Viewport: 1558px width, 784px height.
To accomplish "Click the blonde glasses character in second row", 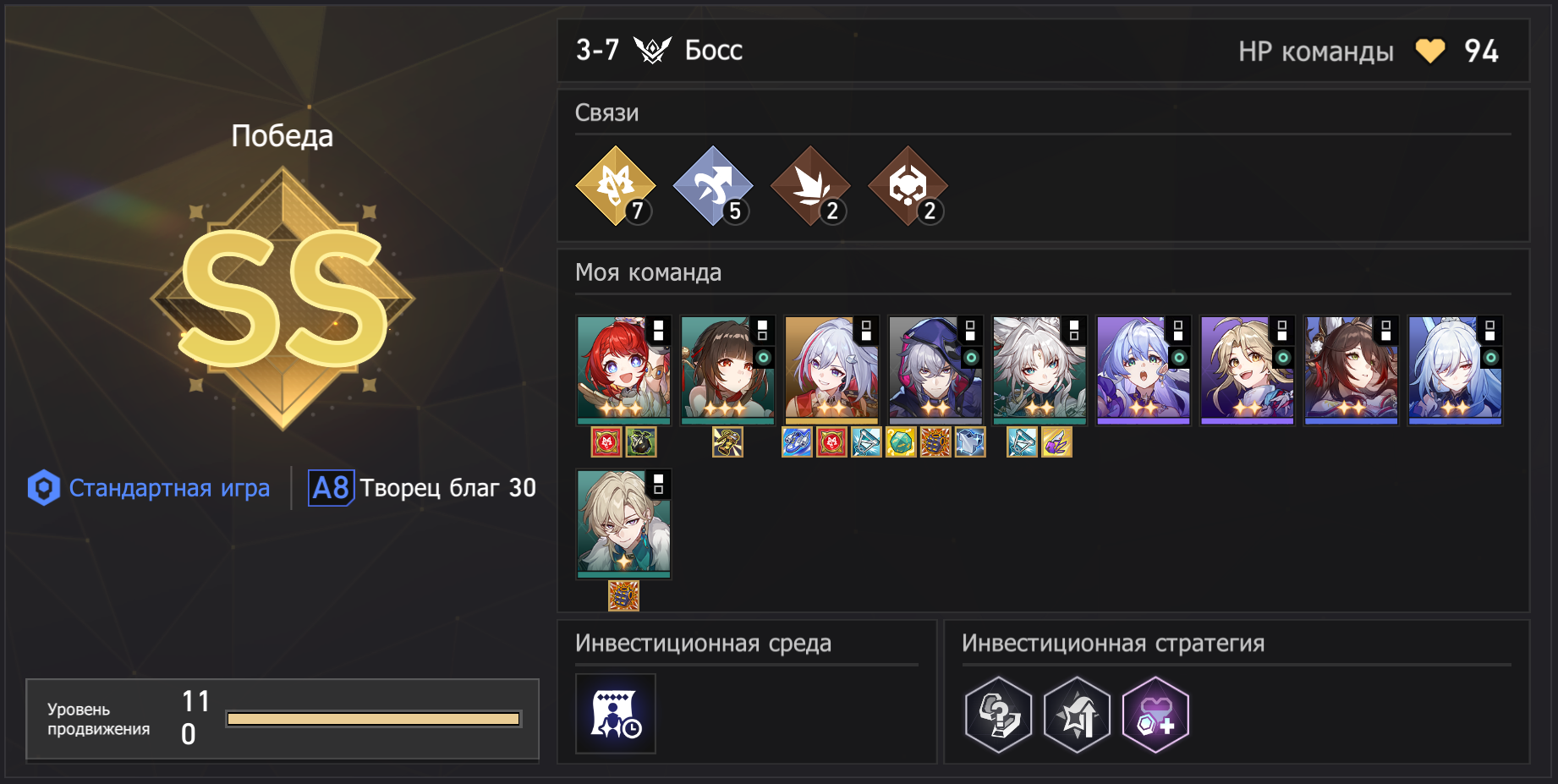I will tap(623, 524).
